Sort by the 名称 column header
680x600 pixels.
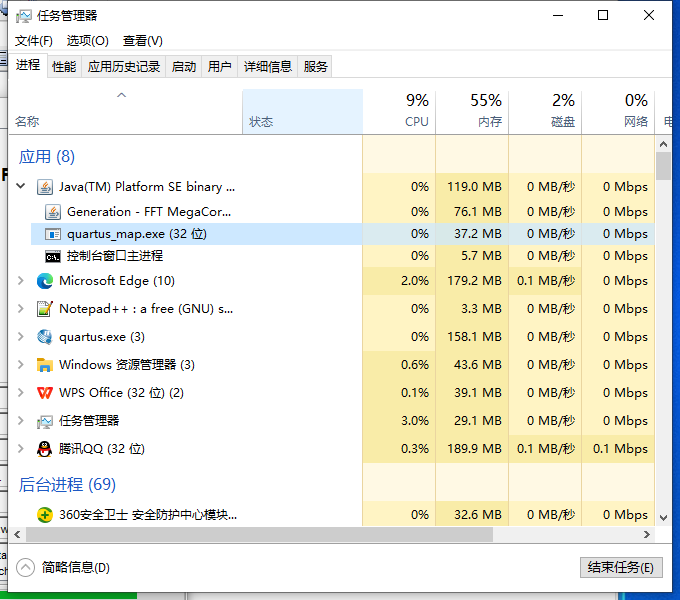[125, 112]
